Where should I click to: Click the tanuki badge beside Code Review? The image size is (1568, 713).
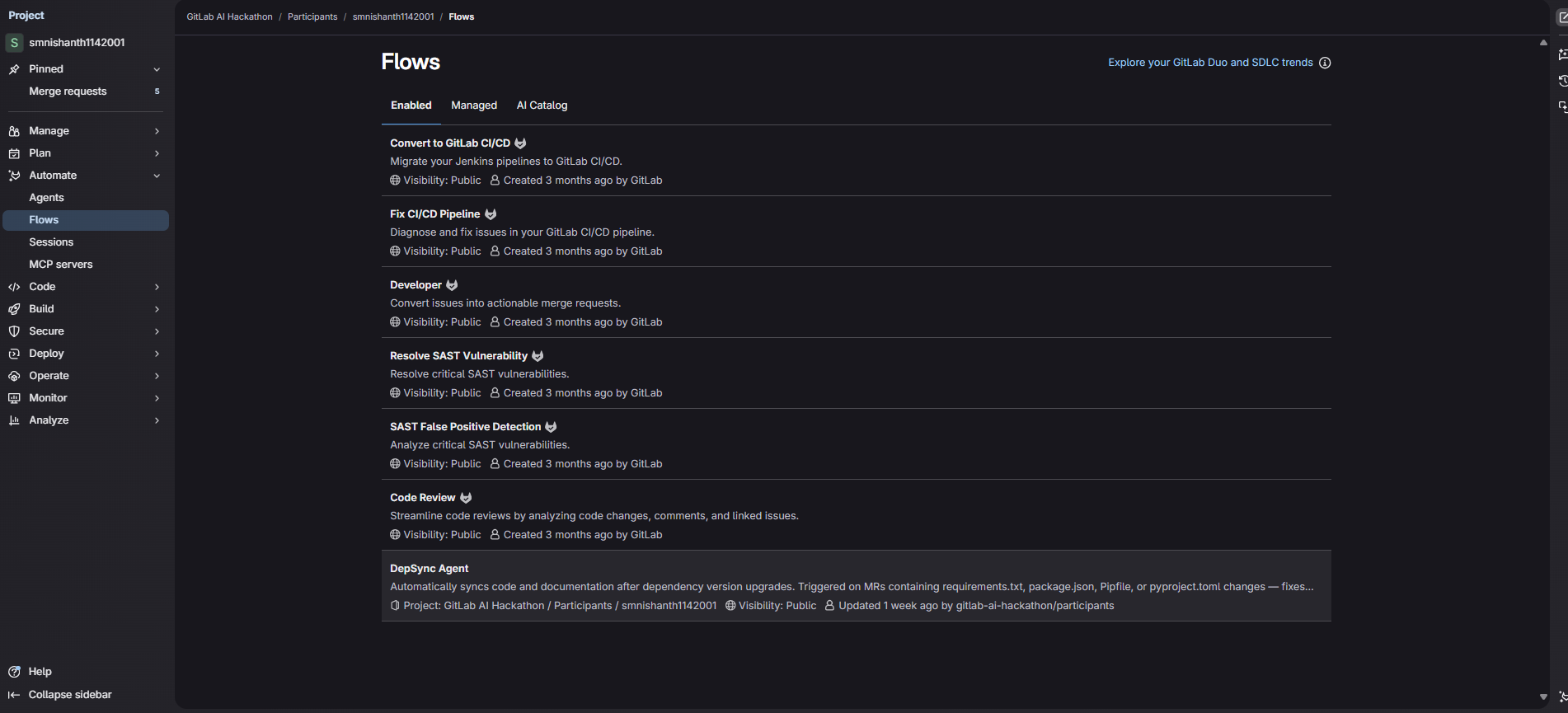[x=466, y=498]
